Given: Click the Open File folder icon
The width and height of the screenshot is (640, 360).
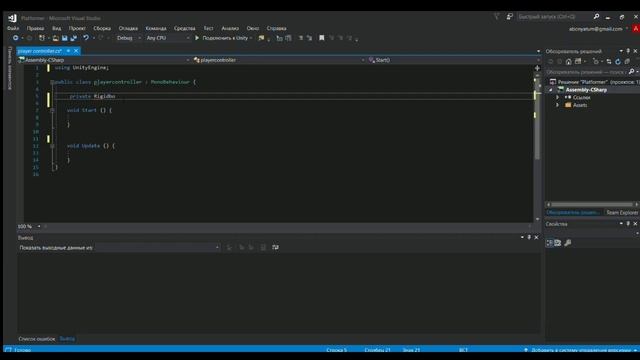Looking at the screenshot, I should coord(56,38).
